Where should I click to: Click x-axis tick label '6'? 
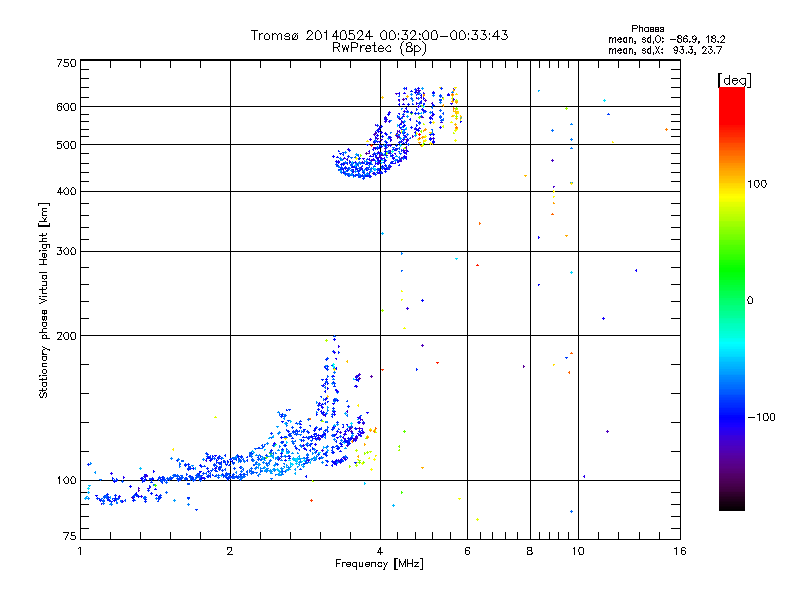(x=467, y=551)
